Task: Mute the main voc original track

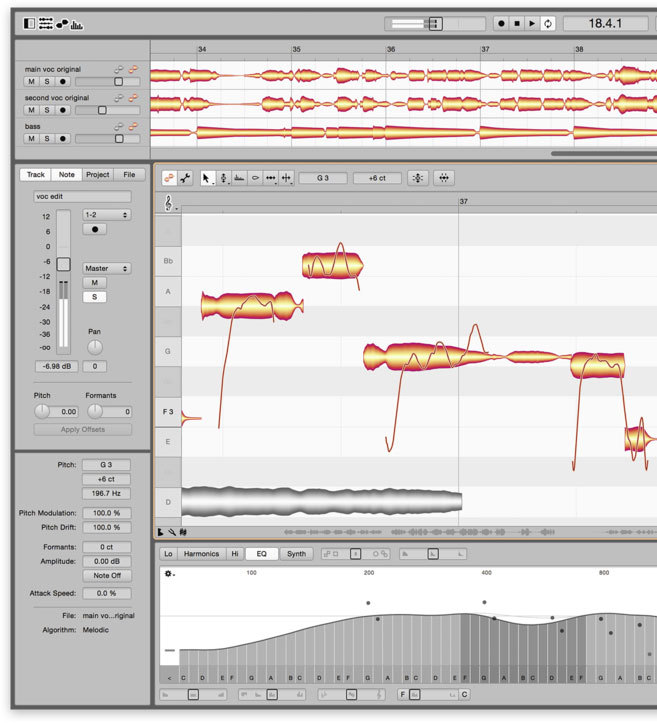Action: [x=31, y=82]
